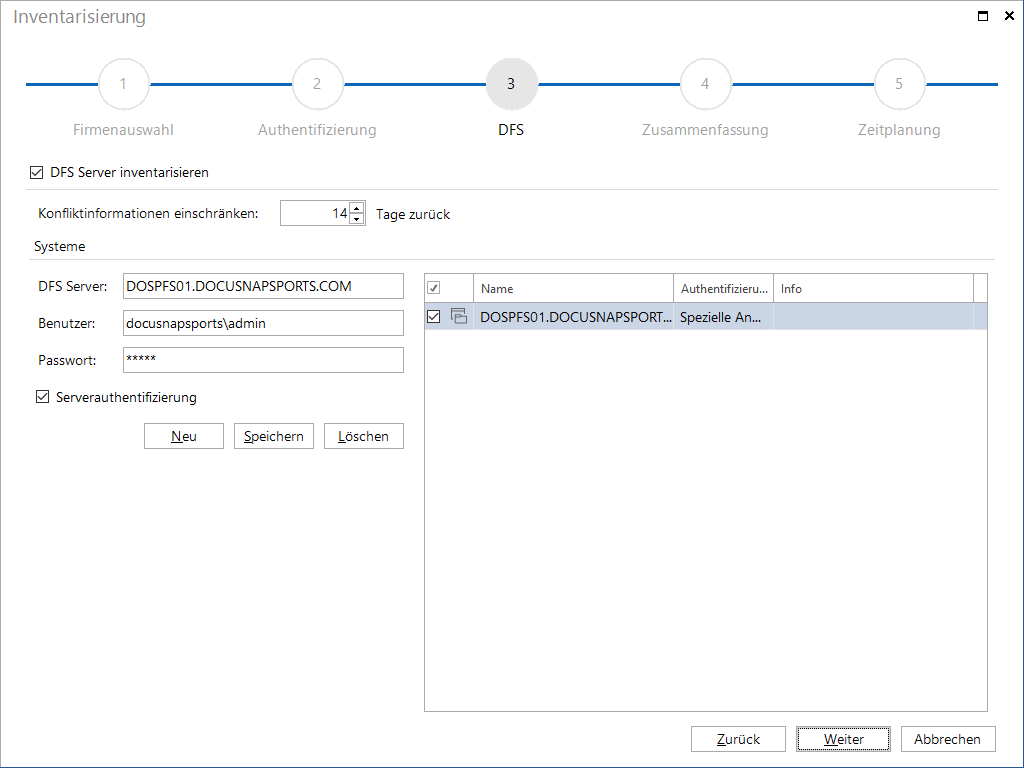Click the Spezielle An... cell
Image resolution: width=1024 pixels, height=768 pixels.
724,317
